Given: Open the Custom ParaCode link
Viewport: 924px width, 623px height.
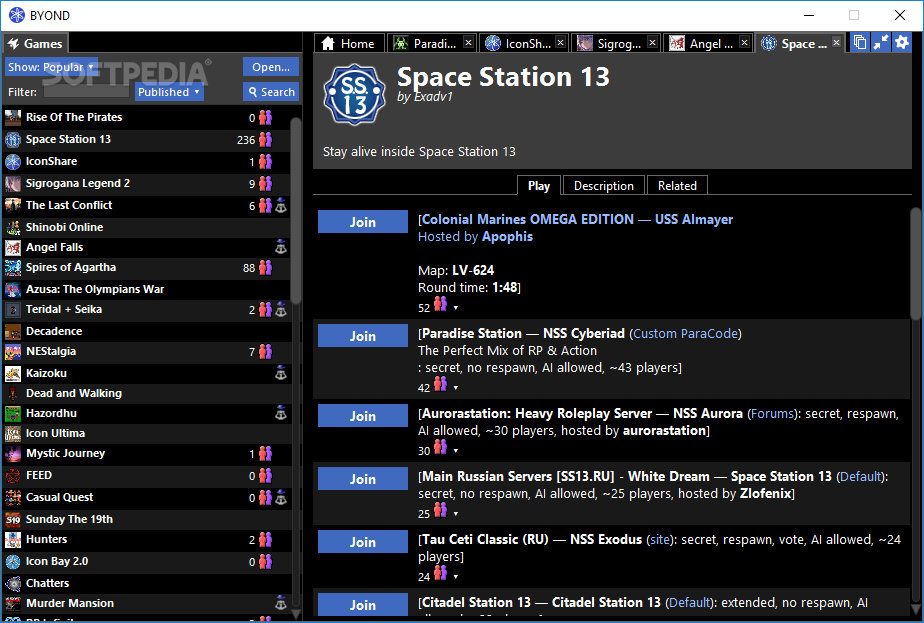Looking at the screenshot, I should 685,334.
